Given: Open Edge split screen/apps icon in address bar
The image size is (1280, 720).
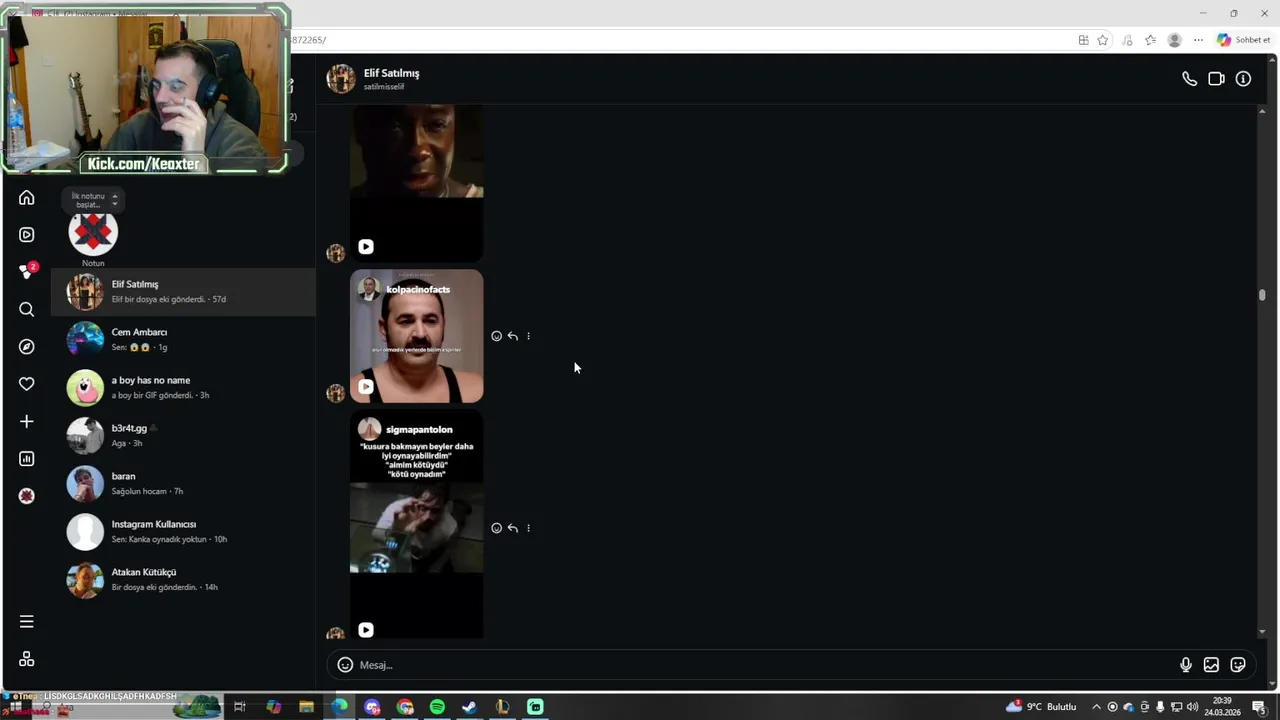Looking at the screenshot, I should click(x=1083, y=40).
